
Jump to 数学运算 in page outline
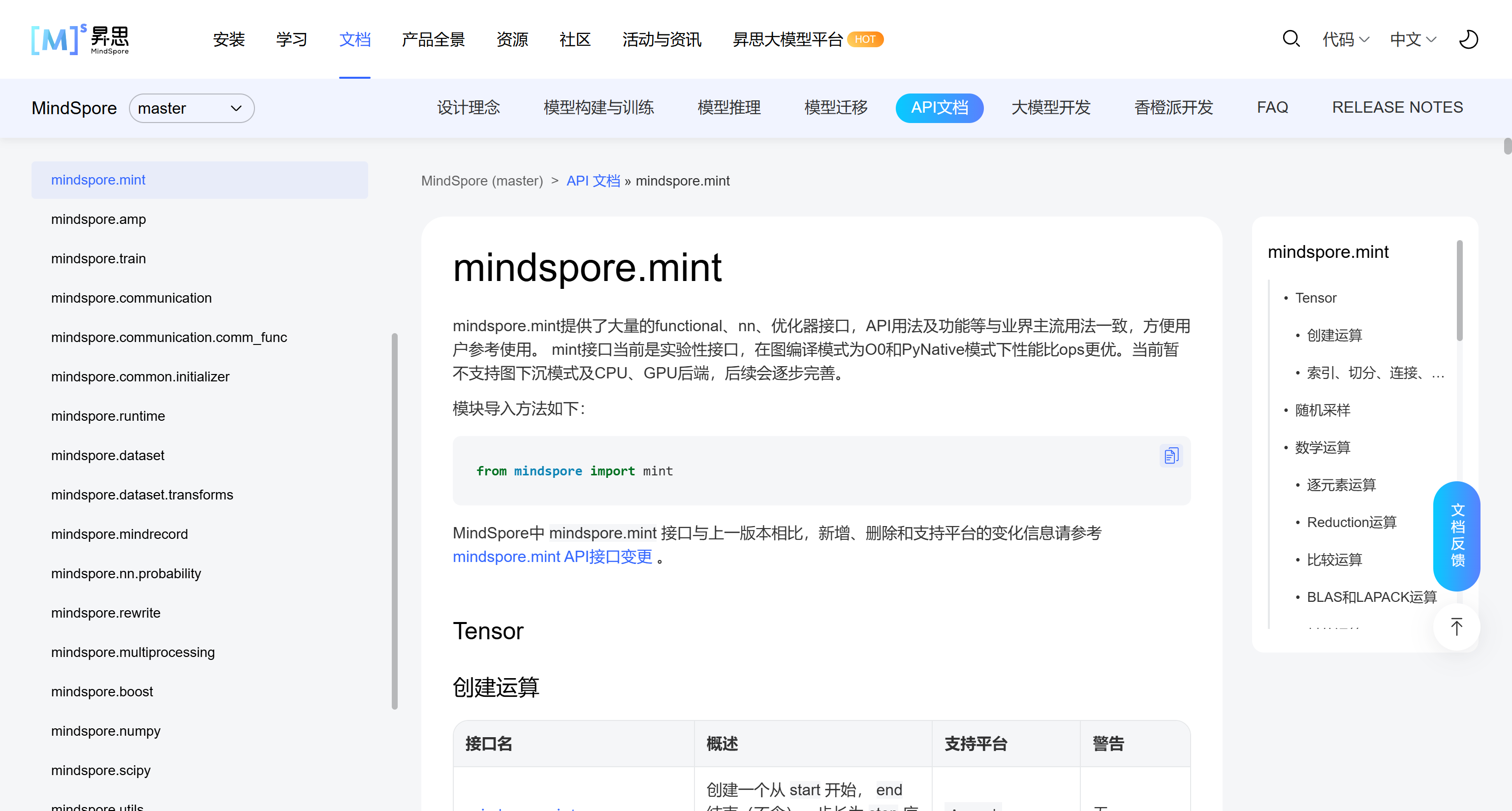coord(1323,448)
